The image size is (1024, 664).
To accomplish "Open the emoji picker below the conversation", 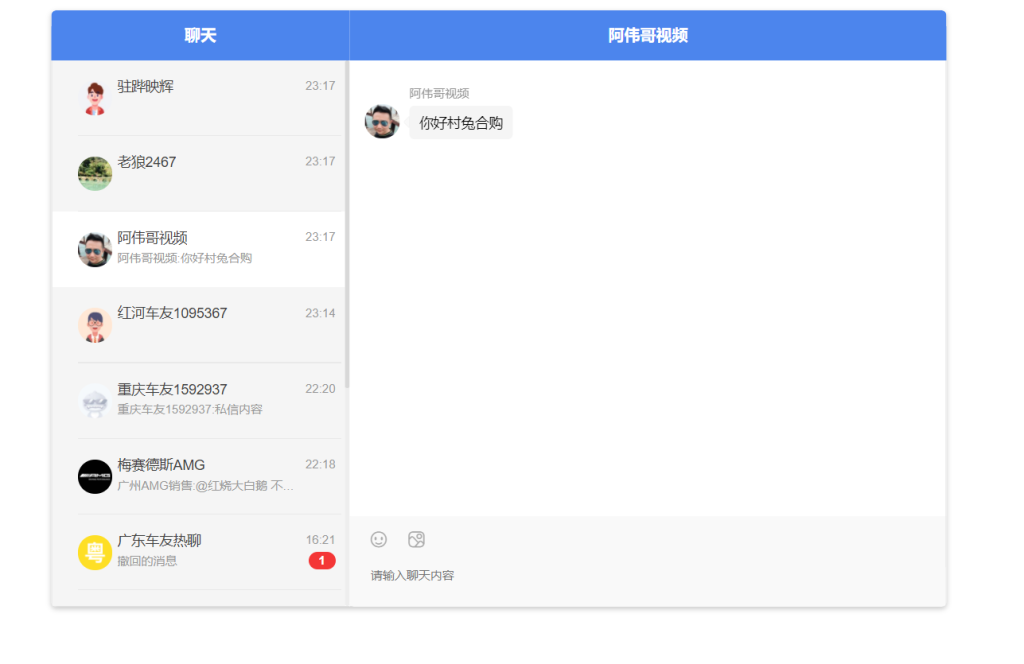I will pyautogui.click(x=379, y=539).
